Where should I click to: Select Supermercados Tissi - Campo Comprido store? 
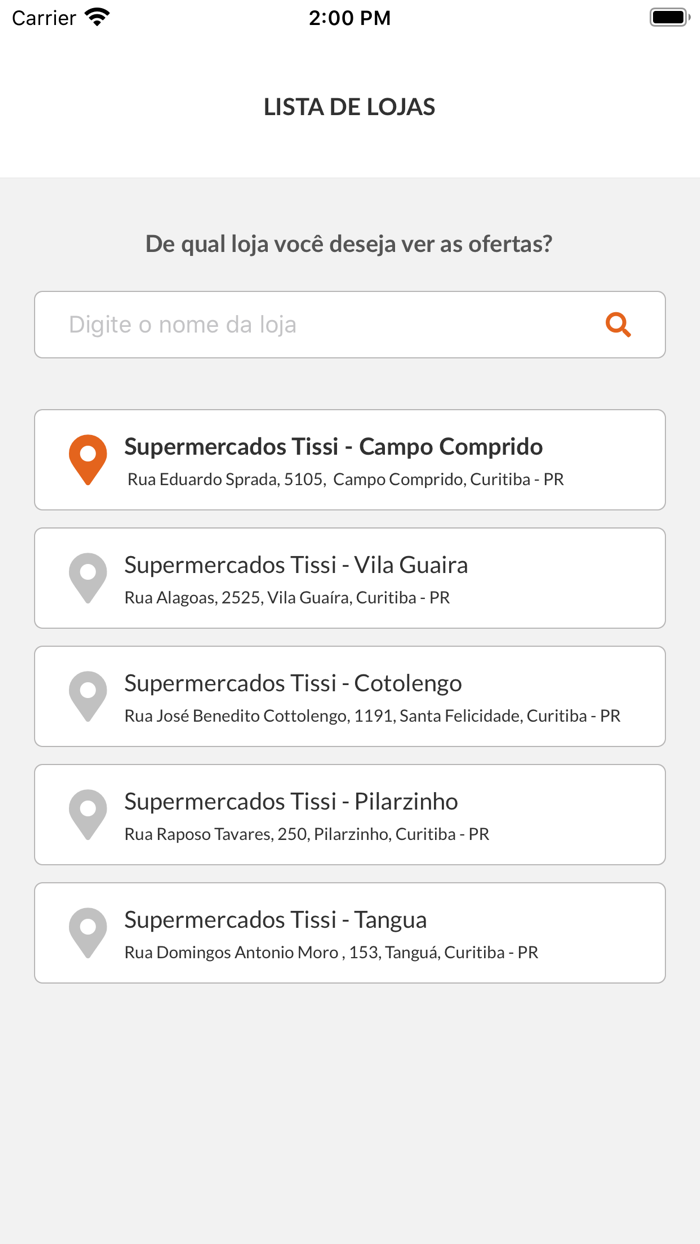tap(350, 459)
